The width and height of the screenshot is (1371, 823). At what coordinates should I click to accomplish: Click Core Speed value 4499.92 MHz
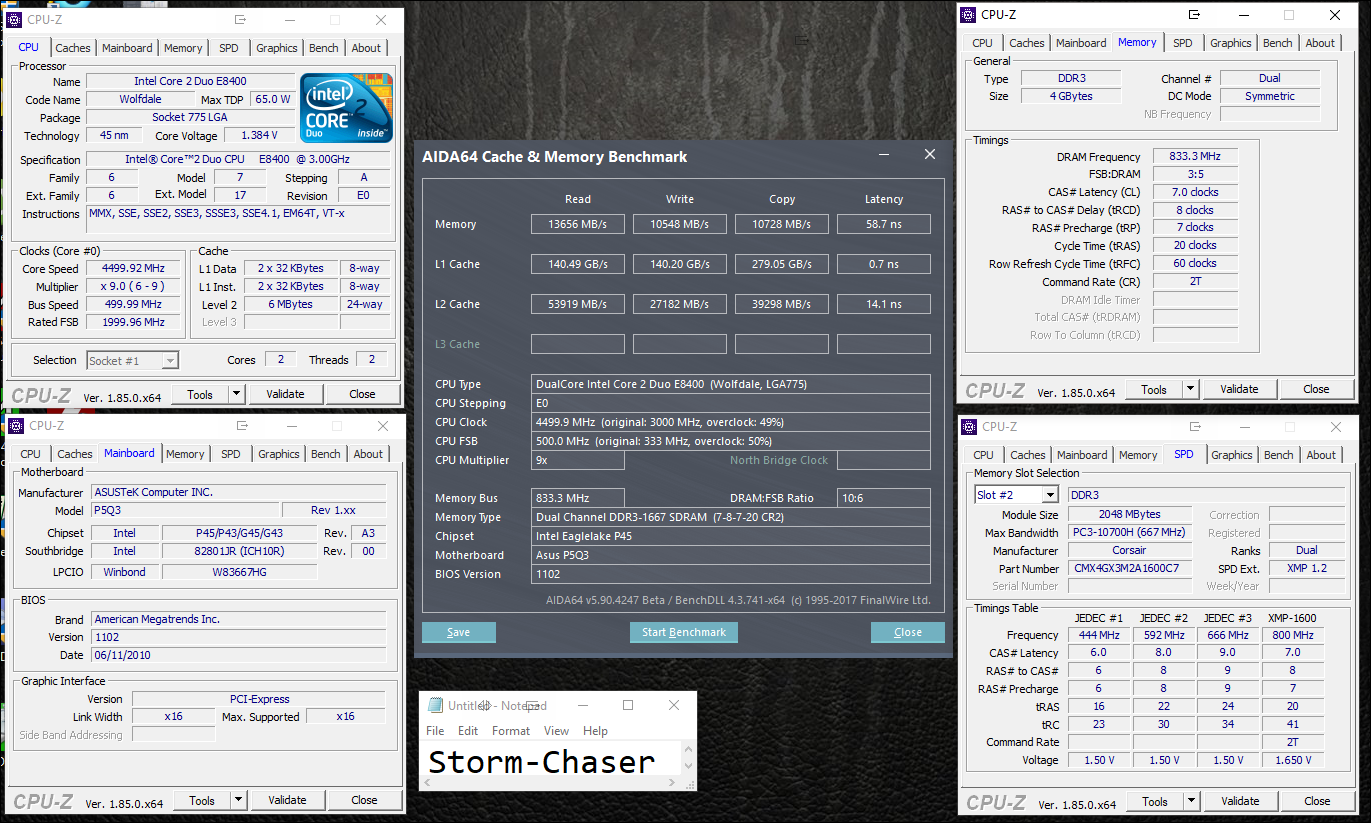[133, 268]
